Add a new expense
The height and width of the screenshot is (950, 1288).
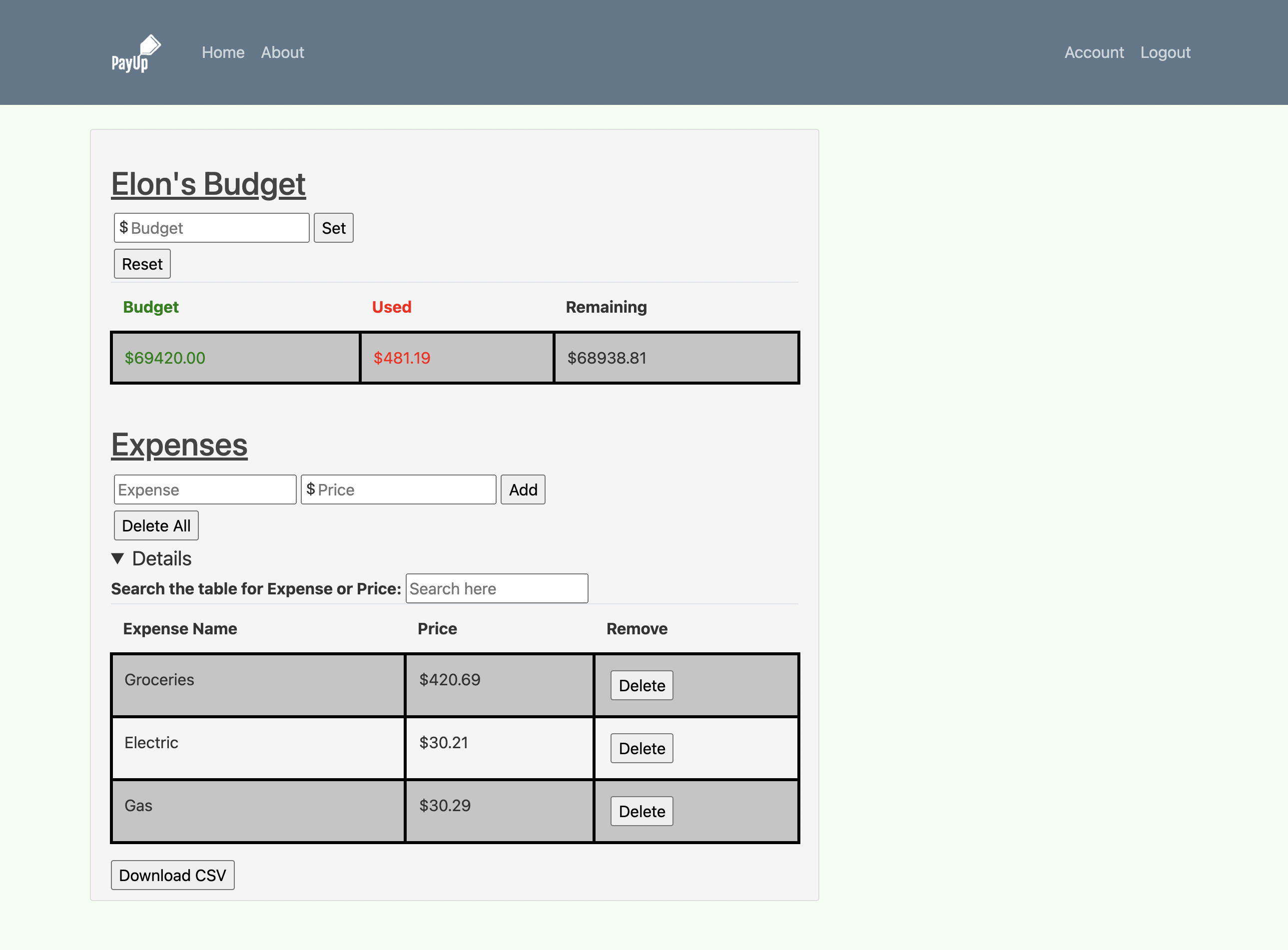pos(522,489)
